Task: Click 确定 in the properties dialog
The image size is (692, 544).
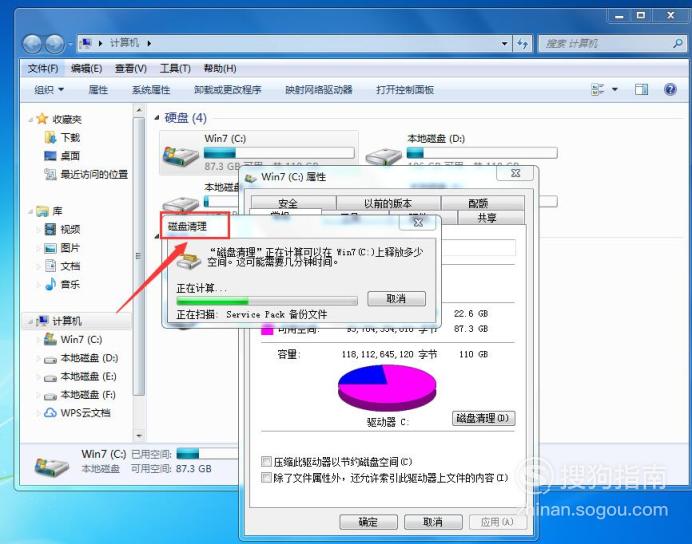Action: (x=368, y=522)
